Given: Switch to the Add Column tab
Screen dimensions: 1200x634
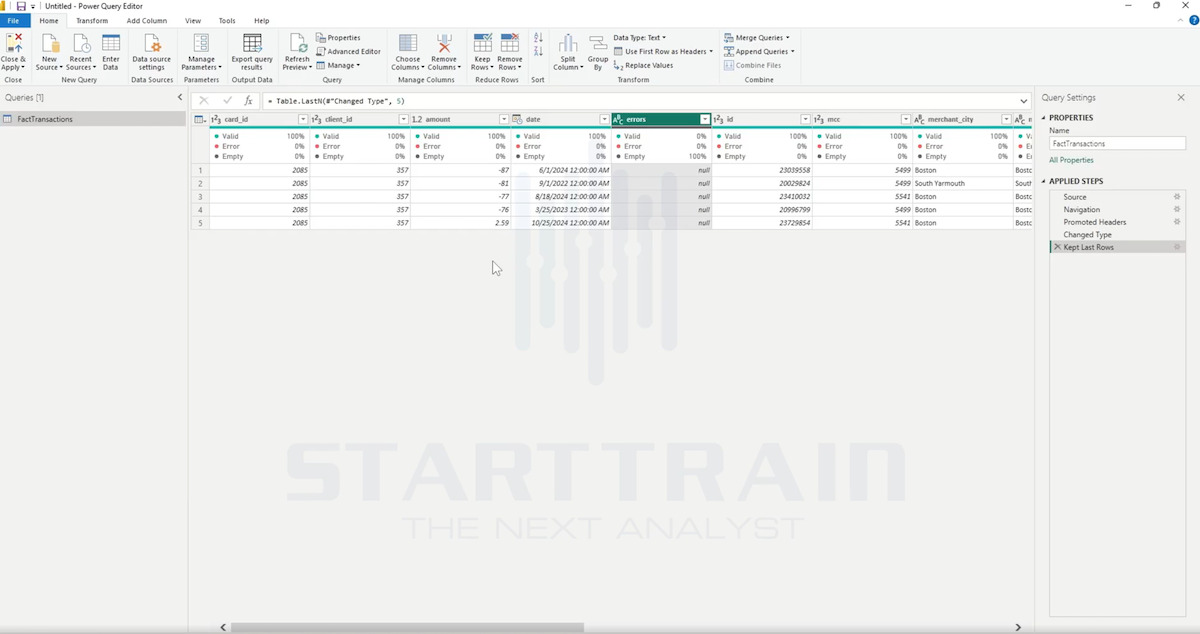Looking at the screenshot, I should [147, 20].
